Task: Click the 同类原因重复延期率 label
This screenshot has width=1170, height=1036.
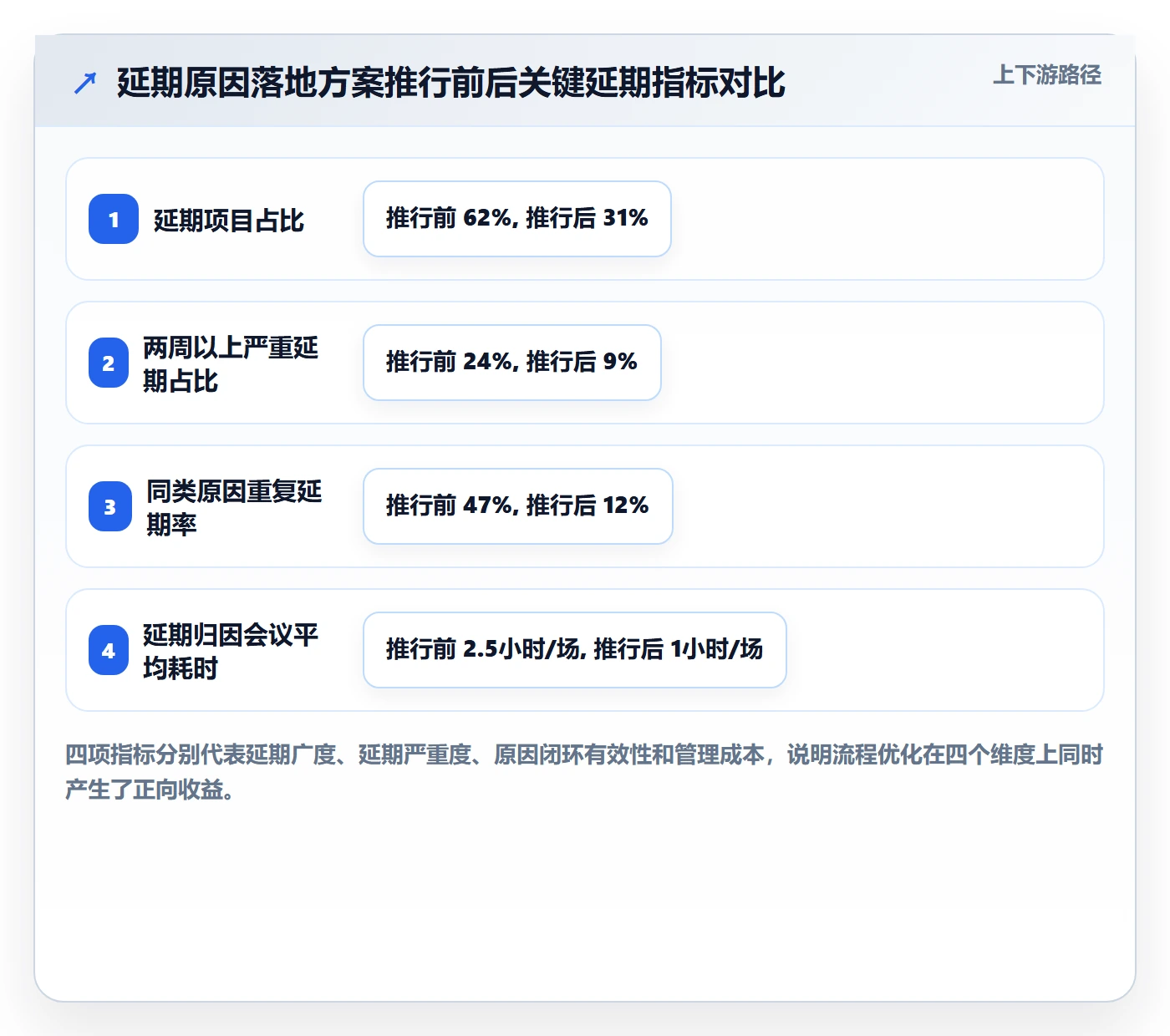Action: [234, 507]
